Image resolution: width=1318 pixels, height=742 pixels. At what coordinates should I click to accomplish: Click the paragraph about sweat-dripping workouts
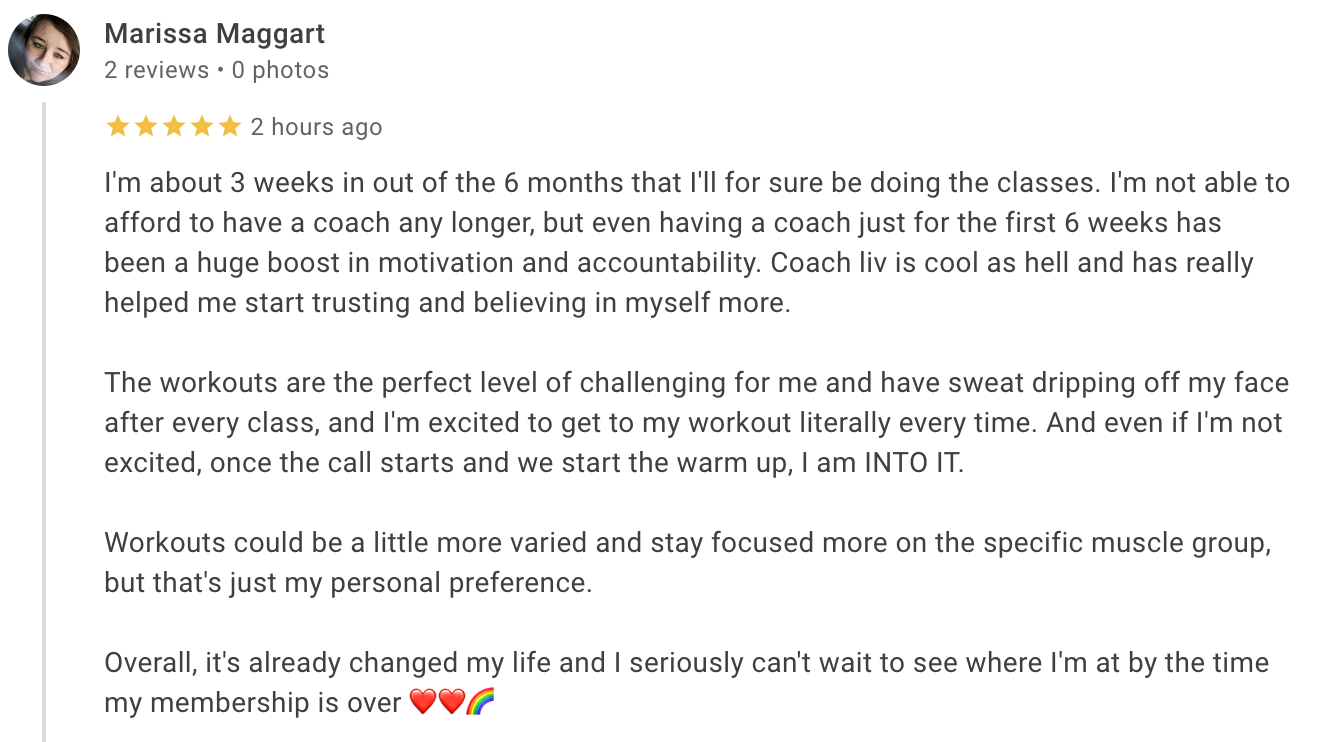point(697,423)
